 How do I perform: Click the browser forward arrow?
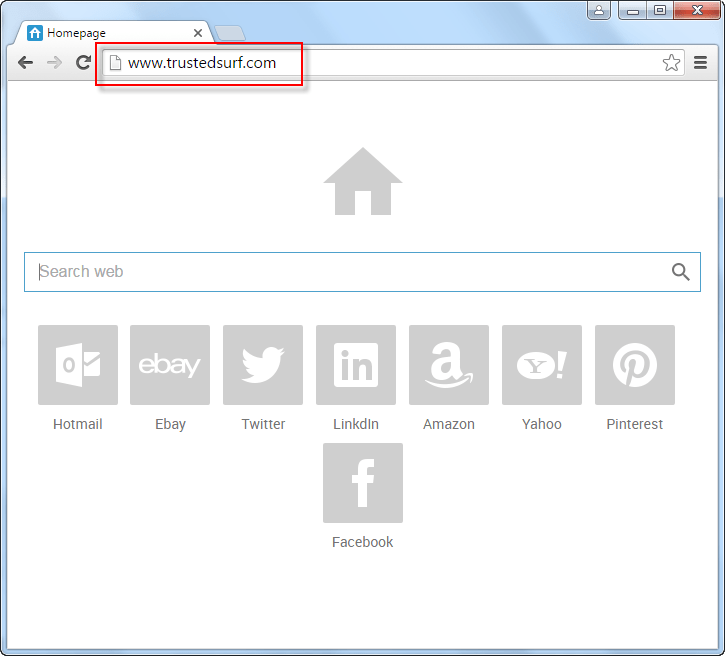coord(55,62)
